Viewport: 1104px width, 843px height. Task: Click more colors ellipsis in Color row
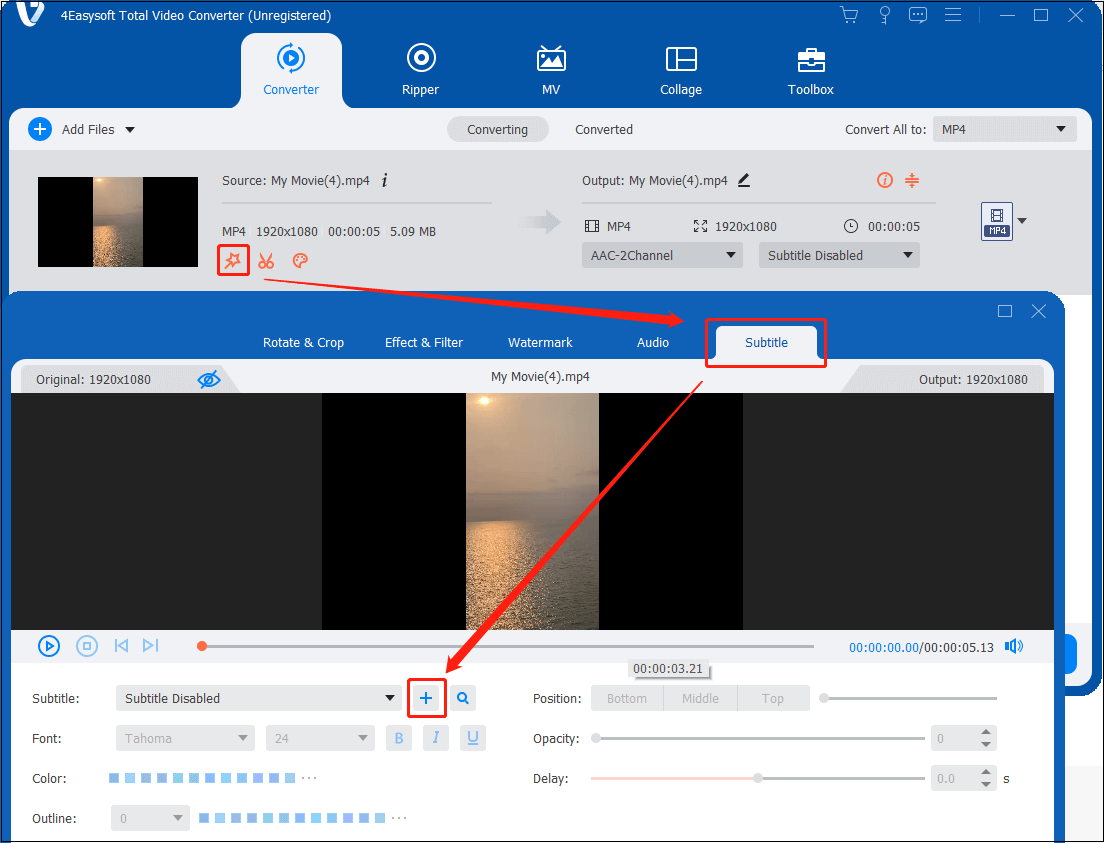[x=309, y=778]
